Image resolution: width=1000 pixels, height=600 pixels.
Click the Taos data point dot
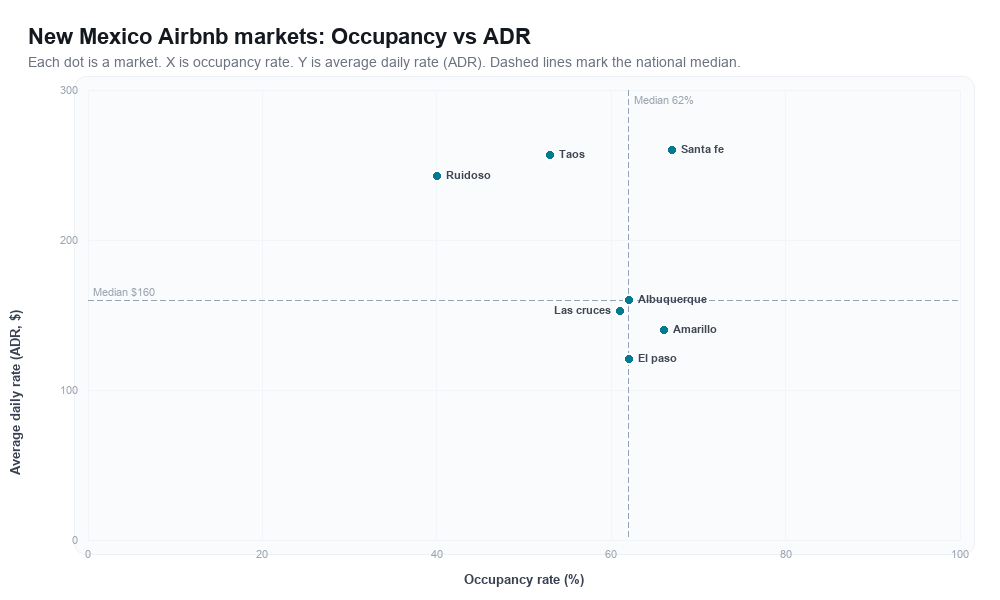(550, 155)
